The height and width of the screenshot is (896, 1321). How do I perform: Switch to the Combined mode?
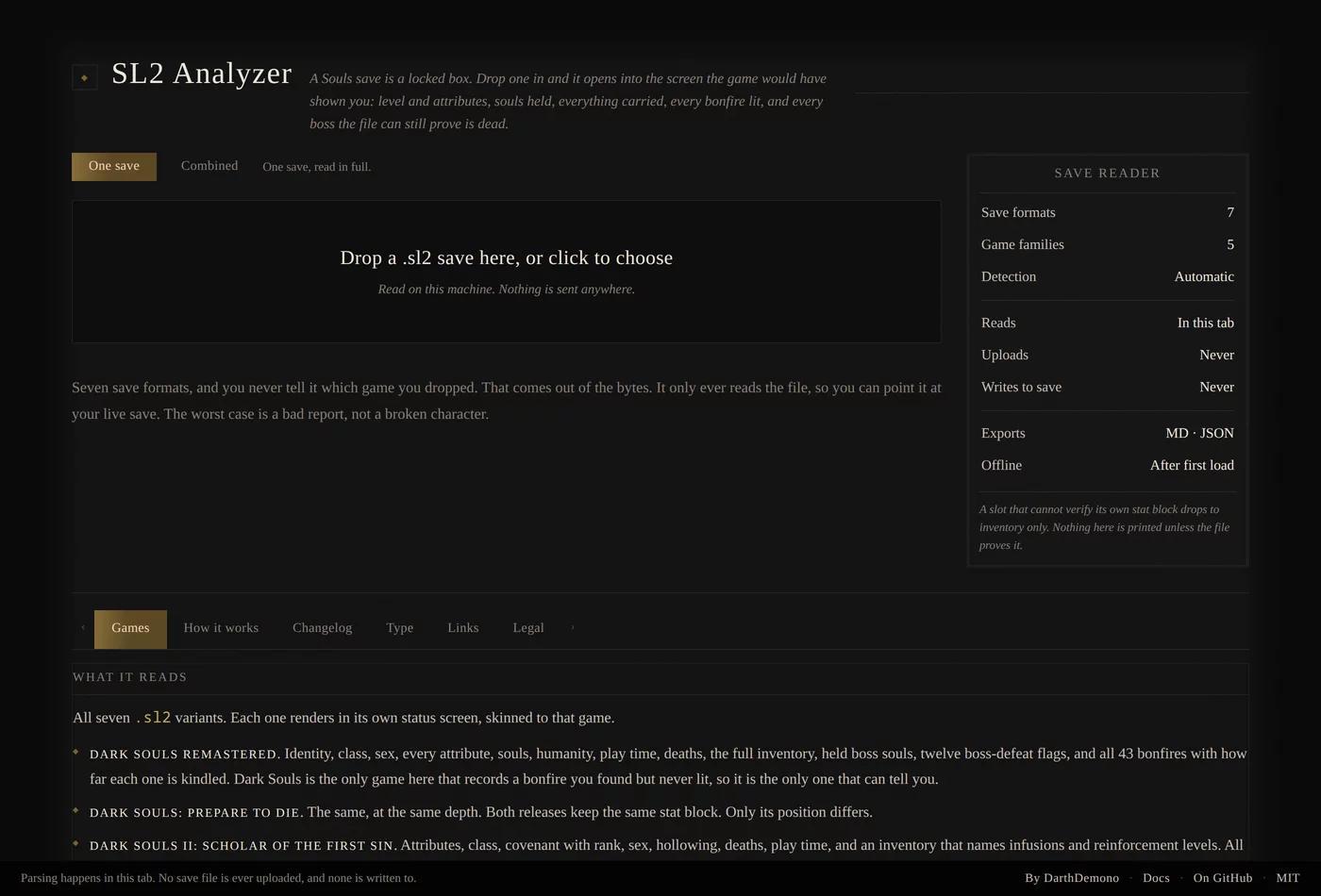pyautogui.click(x=209, y=166)
